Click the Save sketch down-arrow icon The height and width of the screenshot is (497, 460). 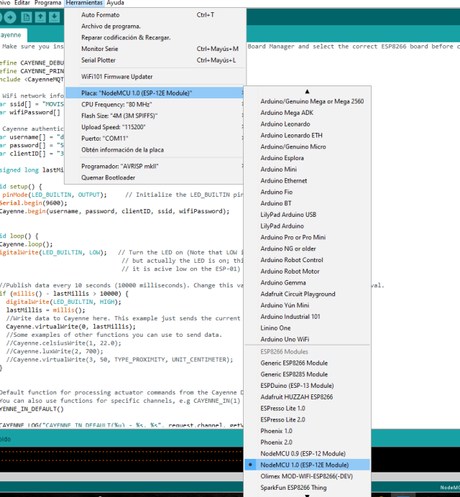(54, 17)
